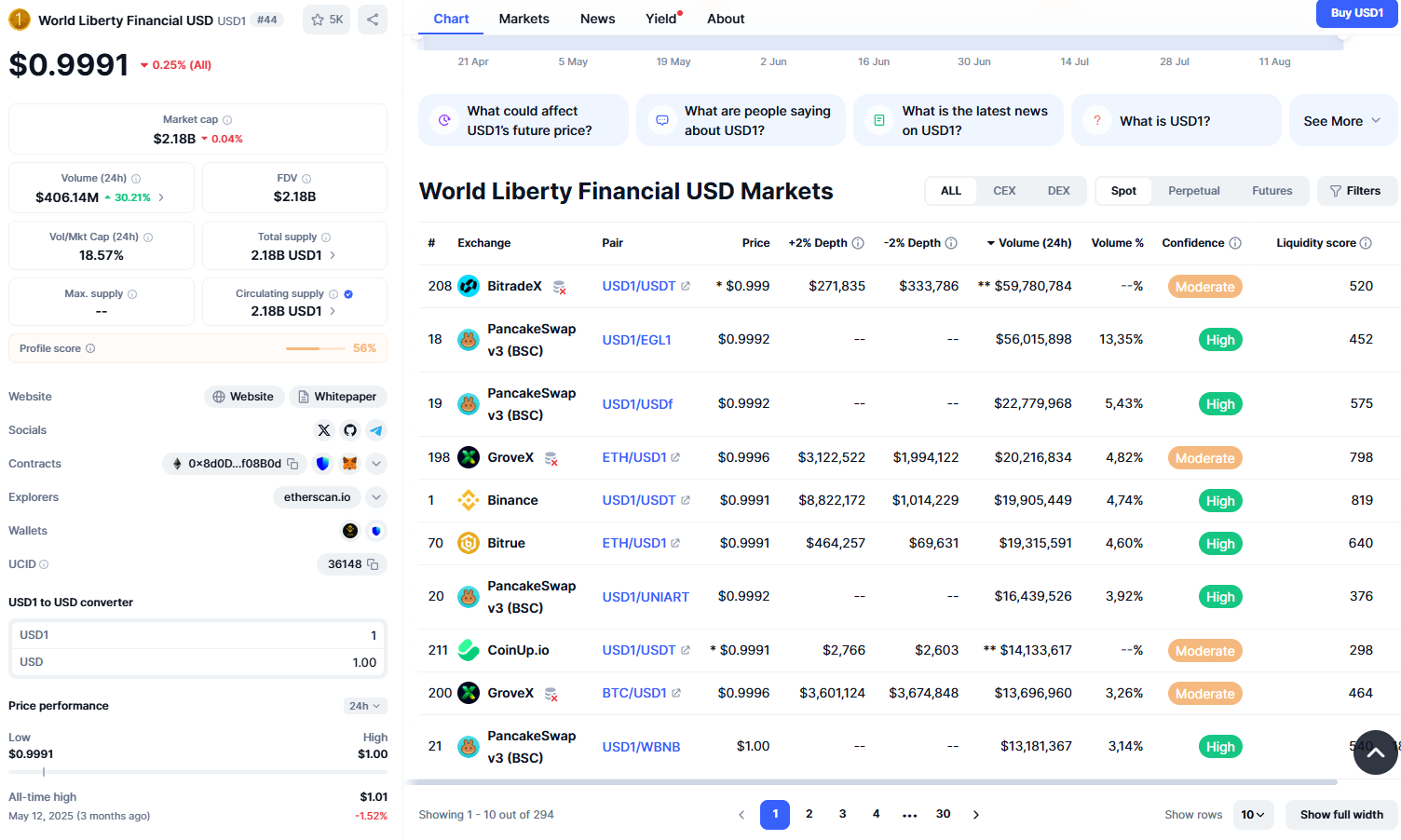Switch to the Markets tab
The width and height of the screenshot is (1401, 840).
click(x=524, y=19)
